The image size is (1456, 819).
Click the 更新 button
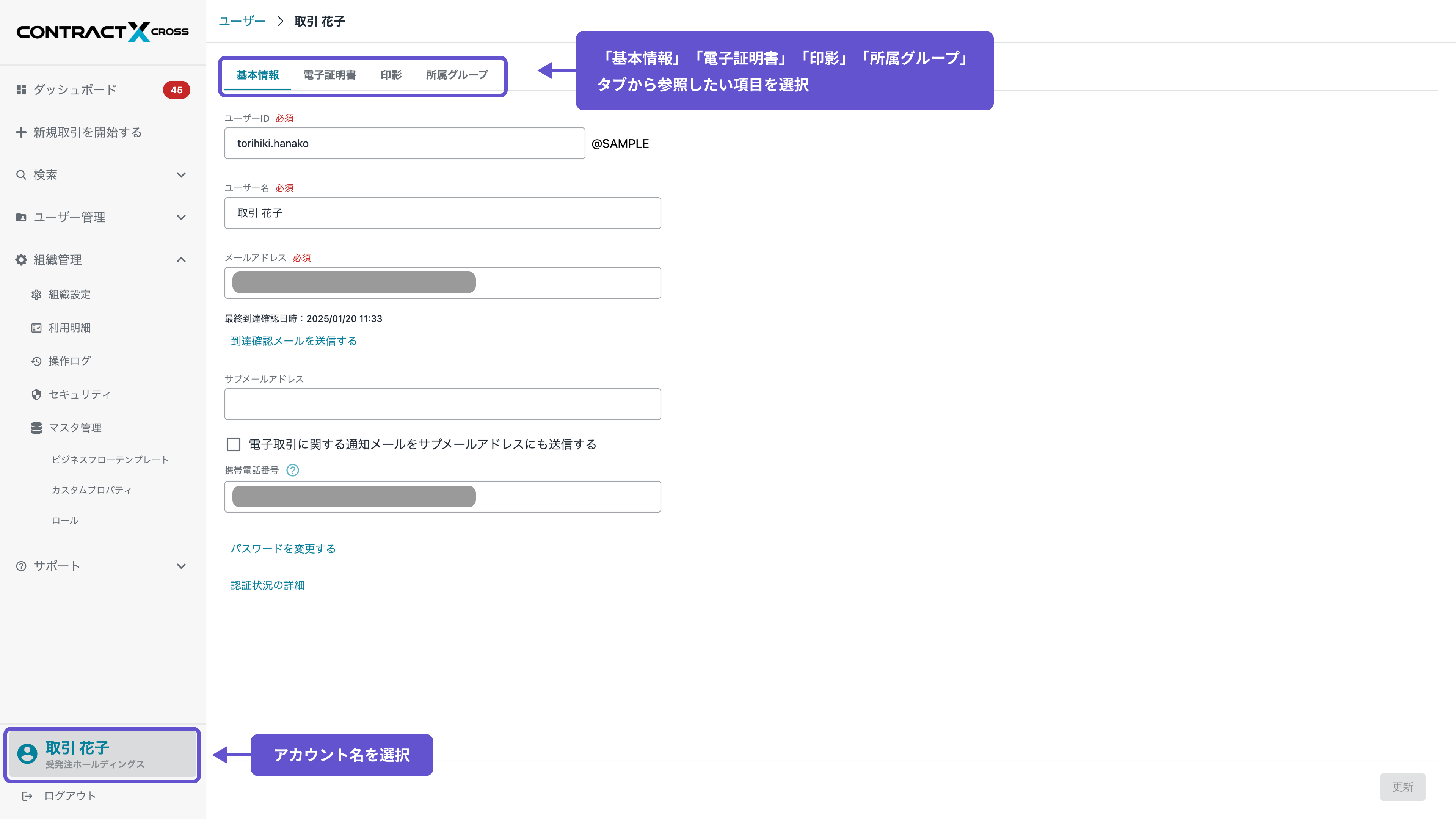coord(1402,787)
